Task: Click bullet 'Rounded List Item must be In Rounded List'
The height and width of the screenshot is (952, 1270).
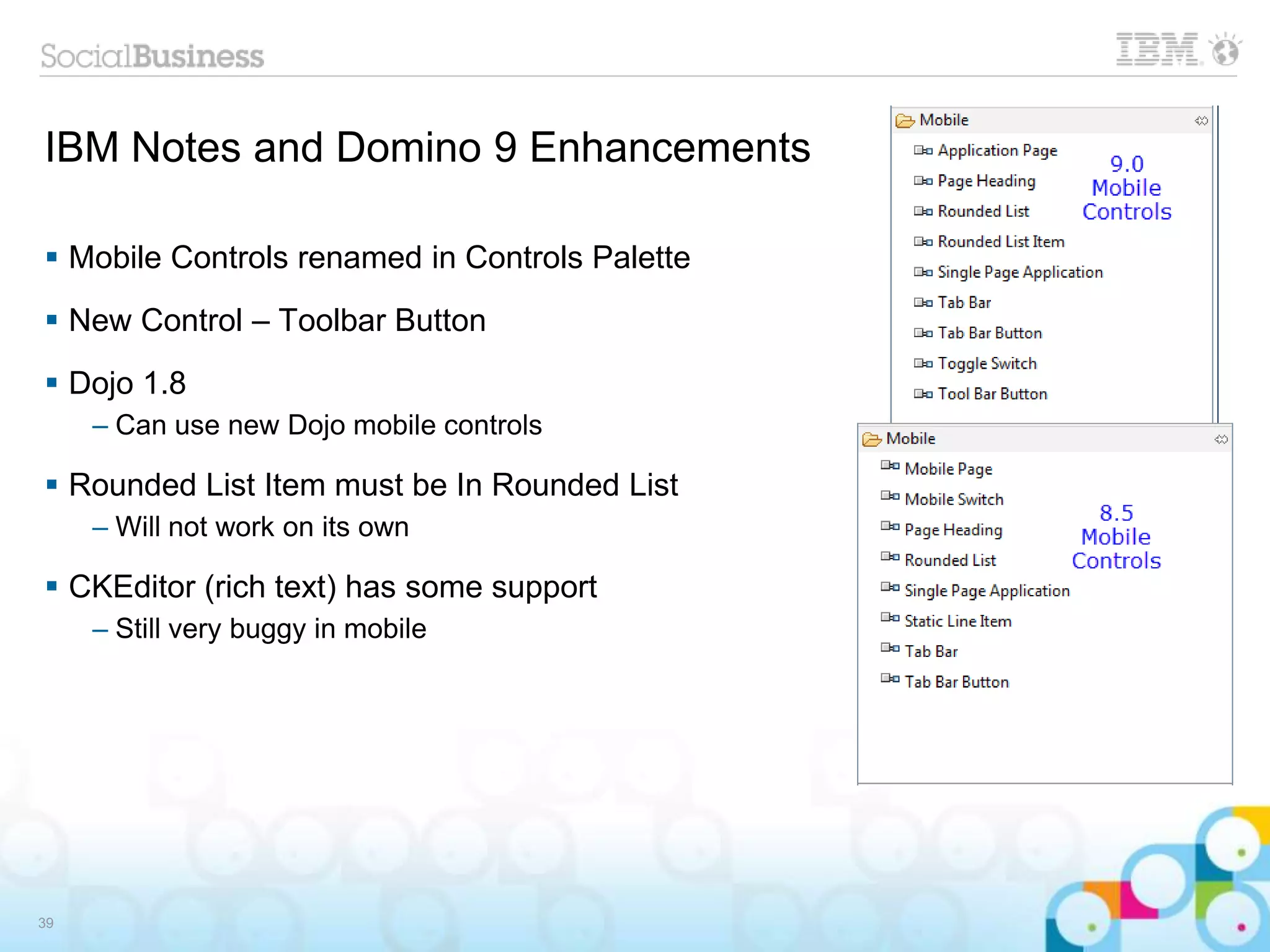Action: [373, 485]
